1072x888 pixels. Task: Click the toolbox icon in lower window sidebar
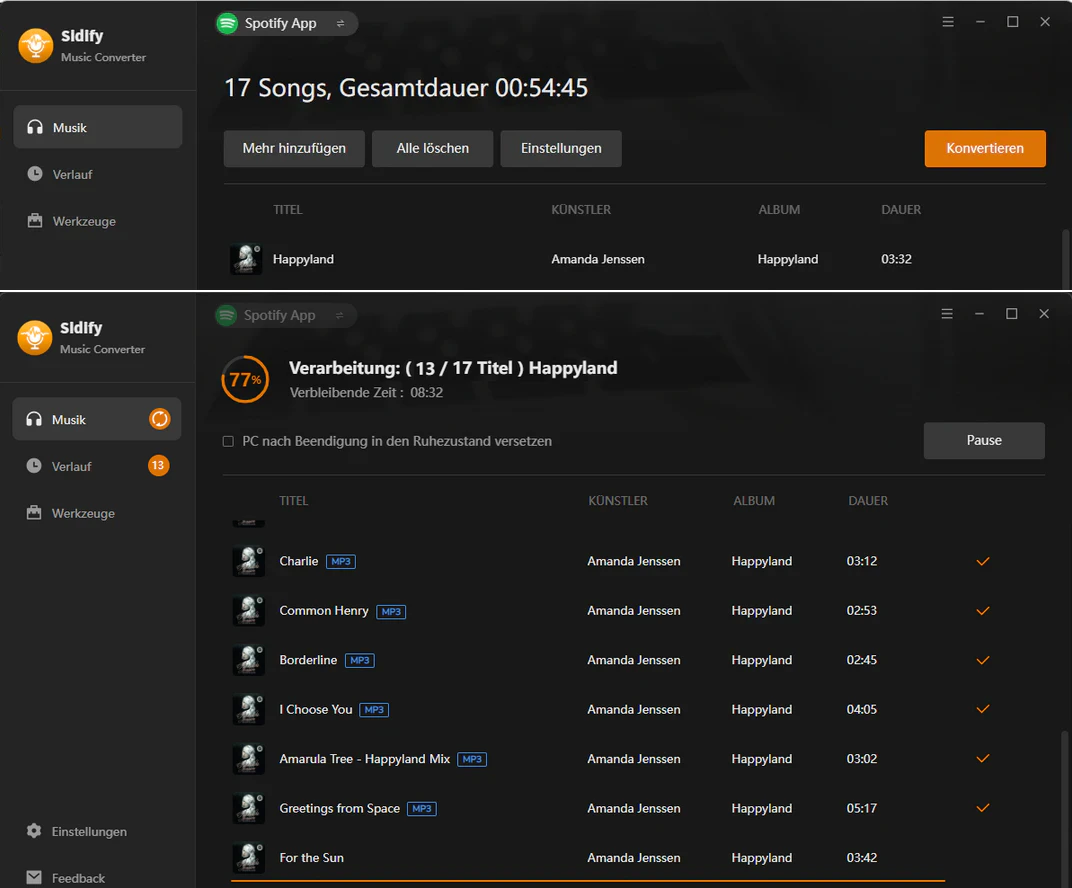pos(34,512)
